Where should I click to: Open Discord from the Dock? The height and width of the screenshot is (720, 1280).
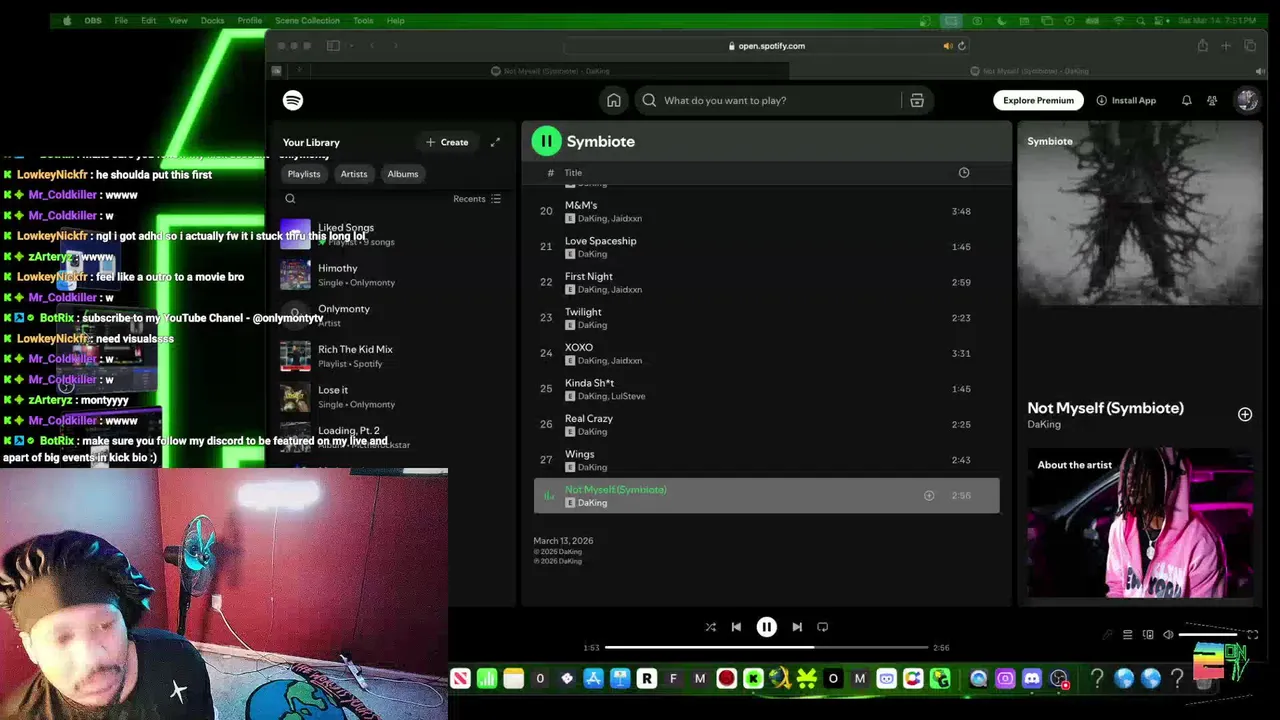(x=1032, y=680)
